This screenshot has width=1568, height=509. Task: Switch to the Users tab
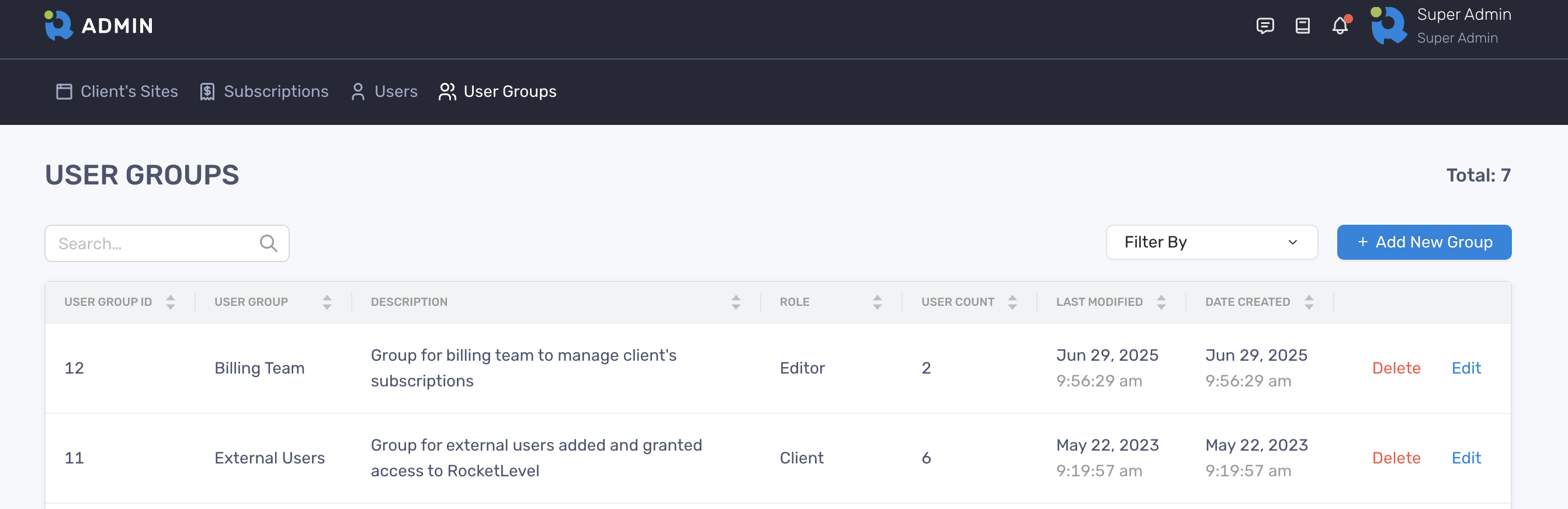tap(384, 91)
